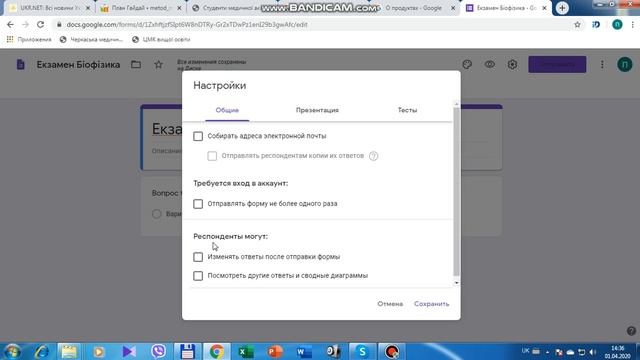Click browser back arrow
This screenshot has width=640, height=360.
tap(10, 24)
